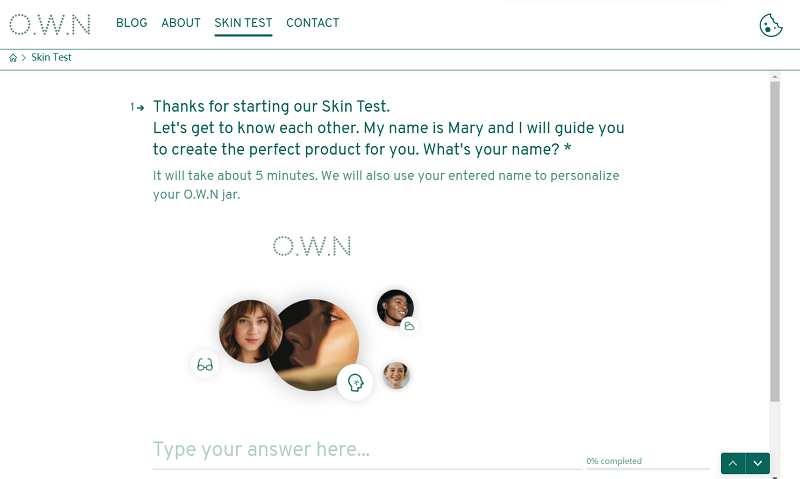
Task: Select the Skin Test nav tab
Action: click(x=243, y=23)
